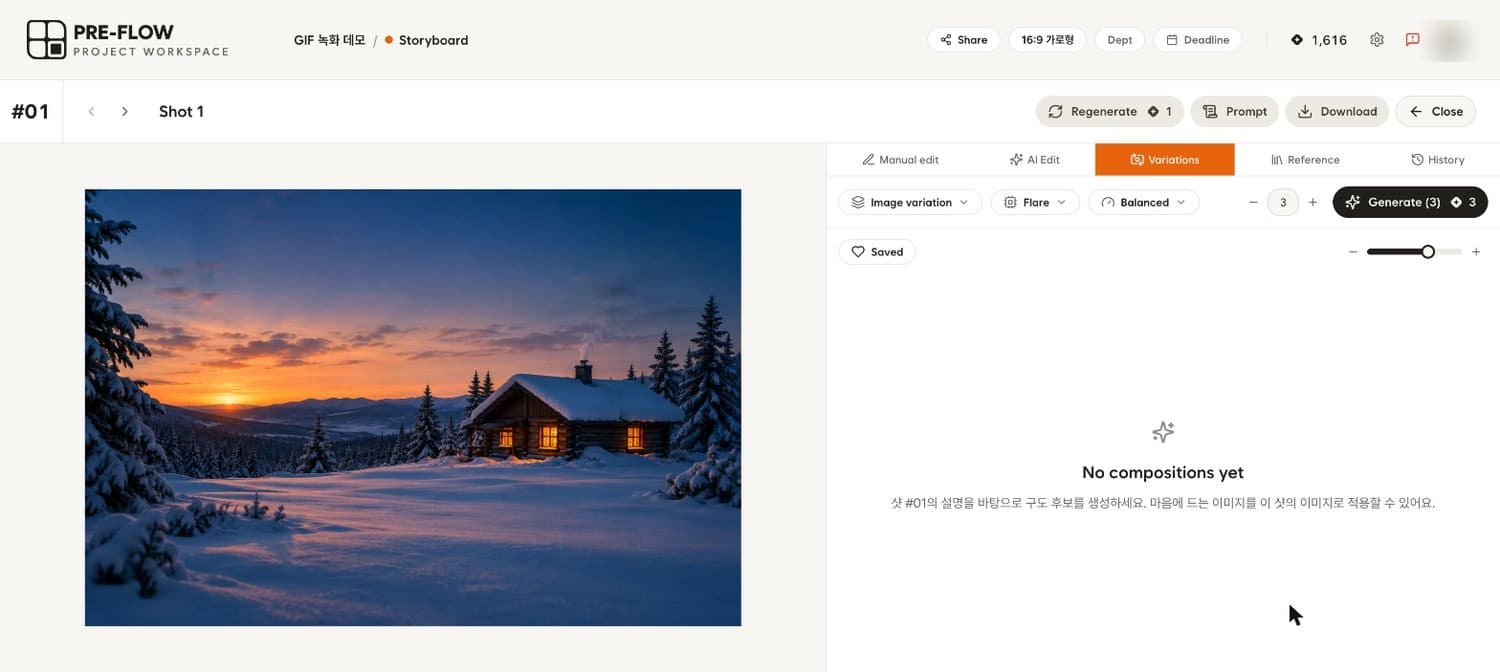Viewport: 1500px width, 672px height.
Task: Open the Deadline date picker
Action: pos(1198,40)
